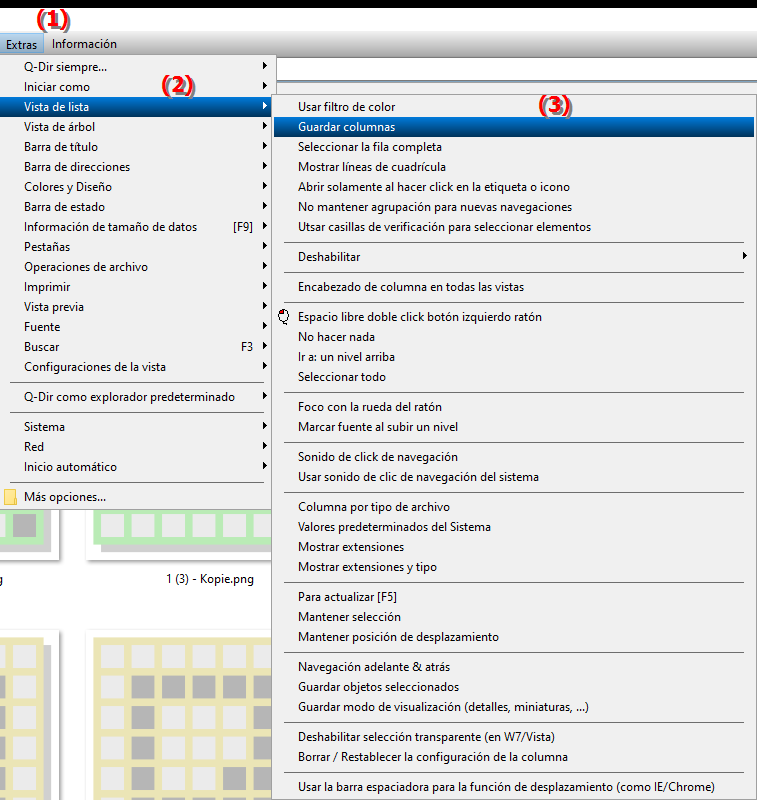The height and width of the screenshot is (800, 757).
Task: Open the Red submenu
Action: [137, 447]
